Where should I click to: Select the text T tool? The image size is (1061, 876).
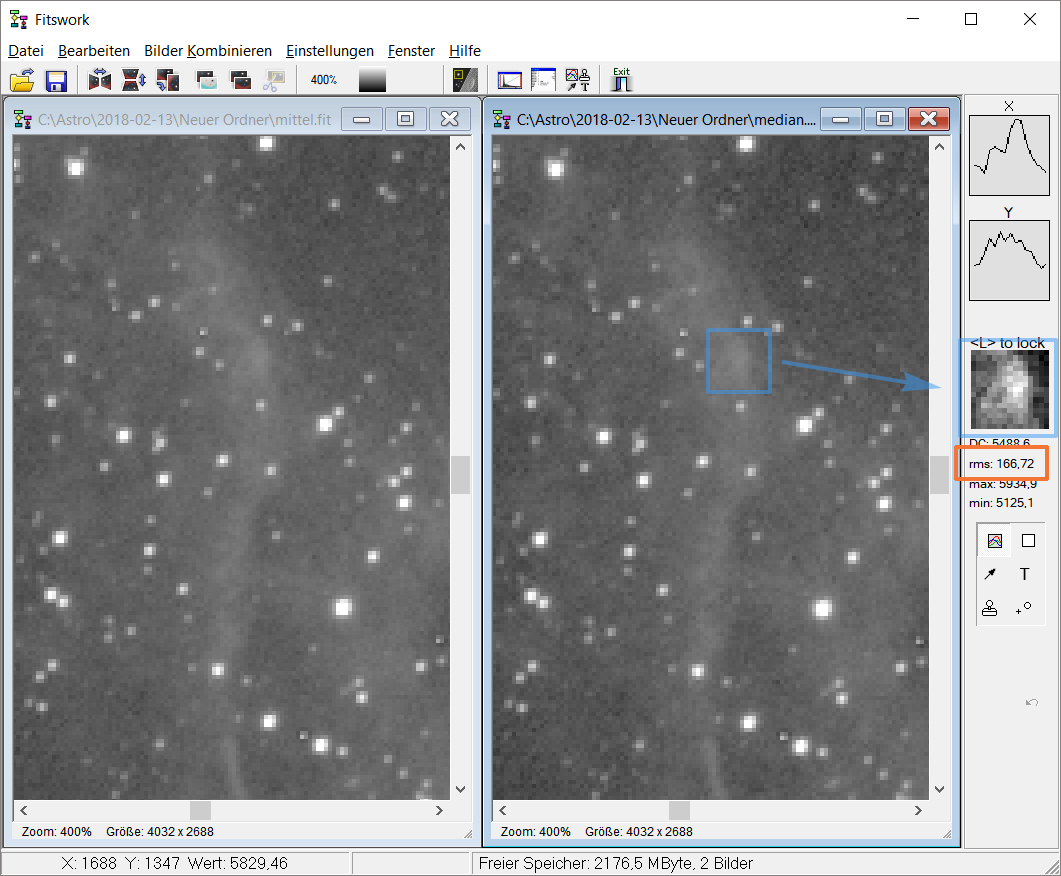point(1025,574)
